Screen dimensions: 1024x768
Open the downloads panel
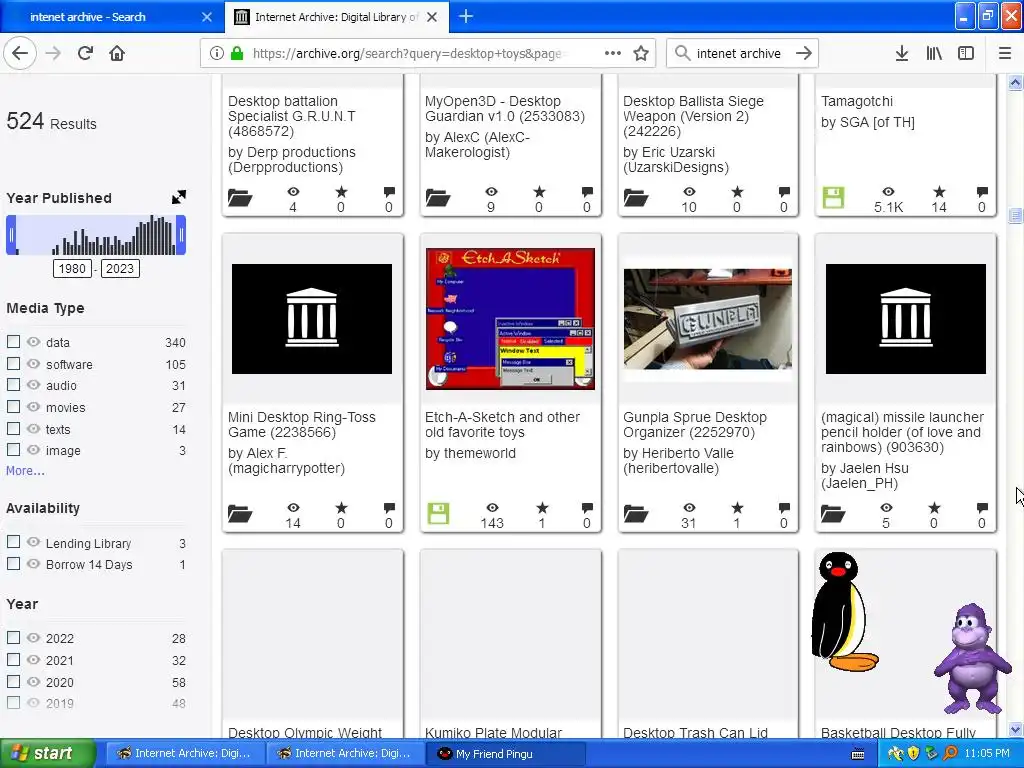tap(902, 54)
